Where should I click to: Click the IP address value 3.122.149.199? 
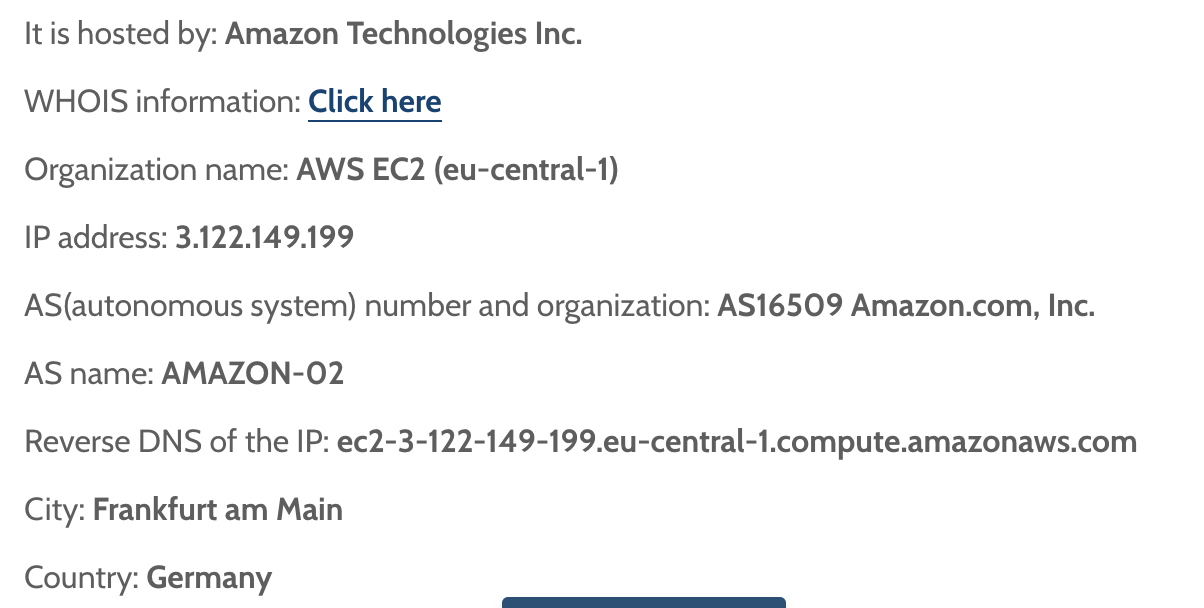tap(264, 238)
